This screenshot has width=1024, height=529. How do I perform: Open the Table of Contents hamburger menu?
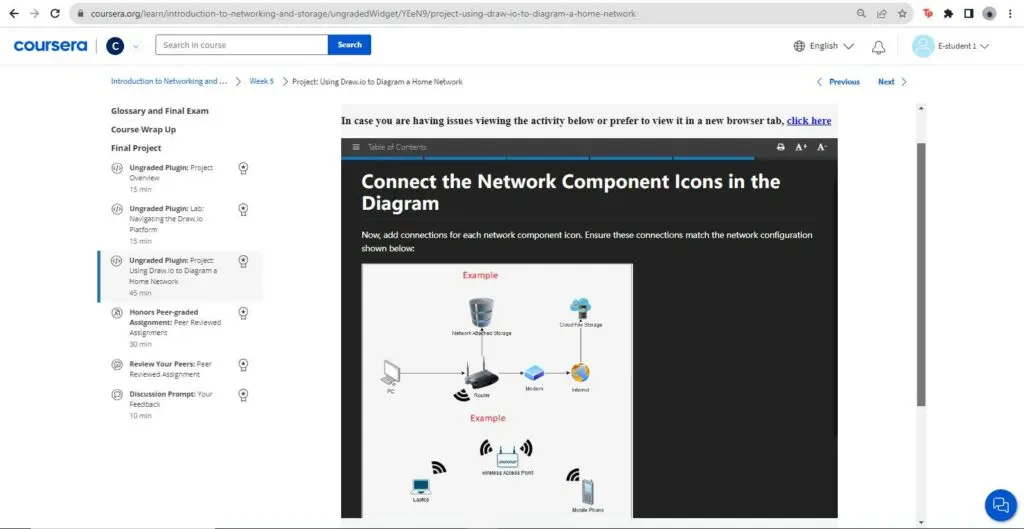(356, 147)
